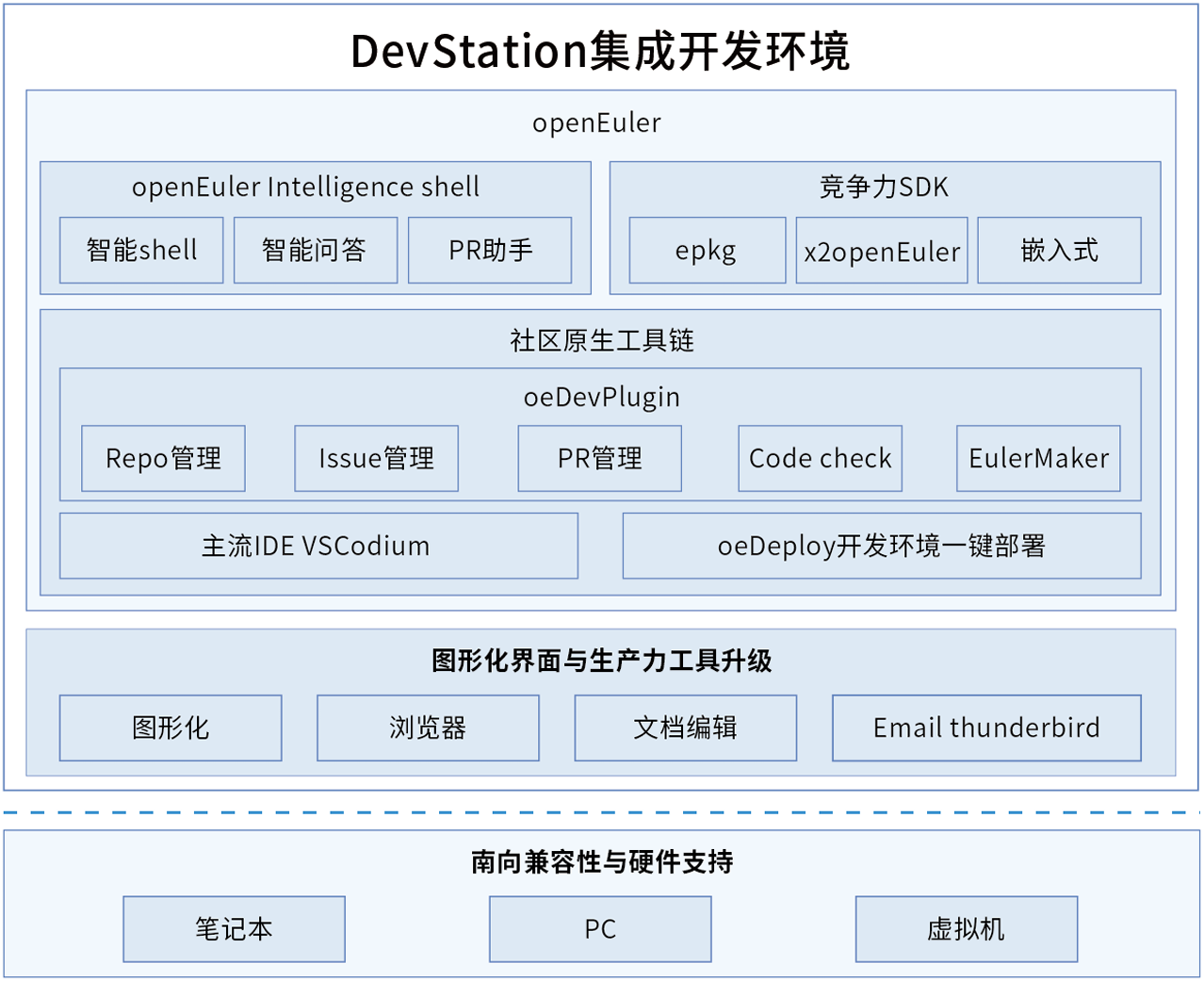Select the oeDevPlugin label
Viewport: 1204px width, 981px height.
point(602,397)
